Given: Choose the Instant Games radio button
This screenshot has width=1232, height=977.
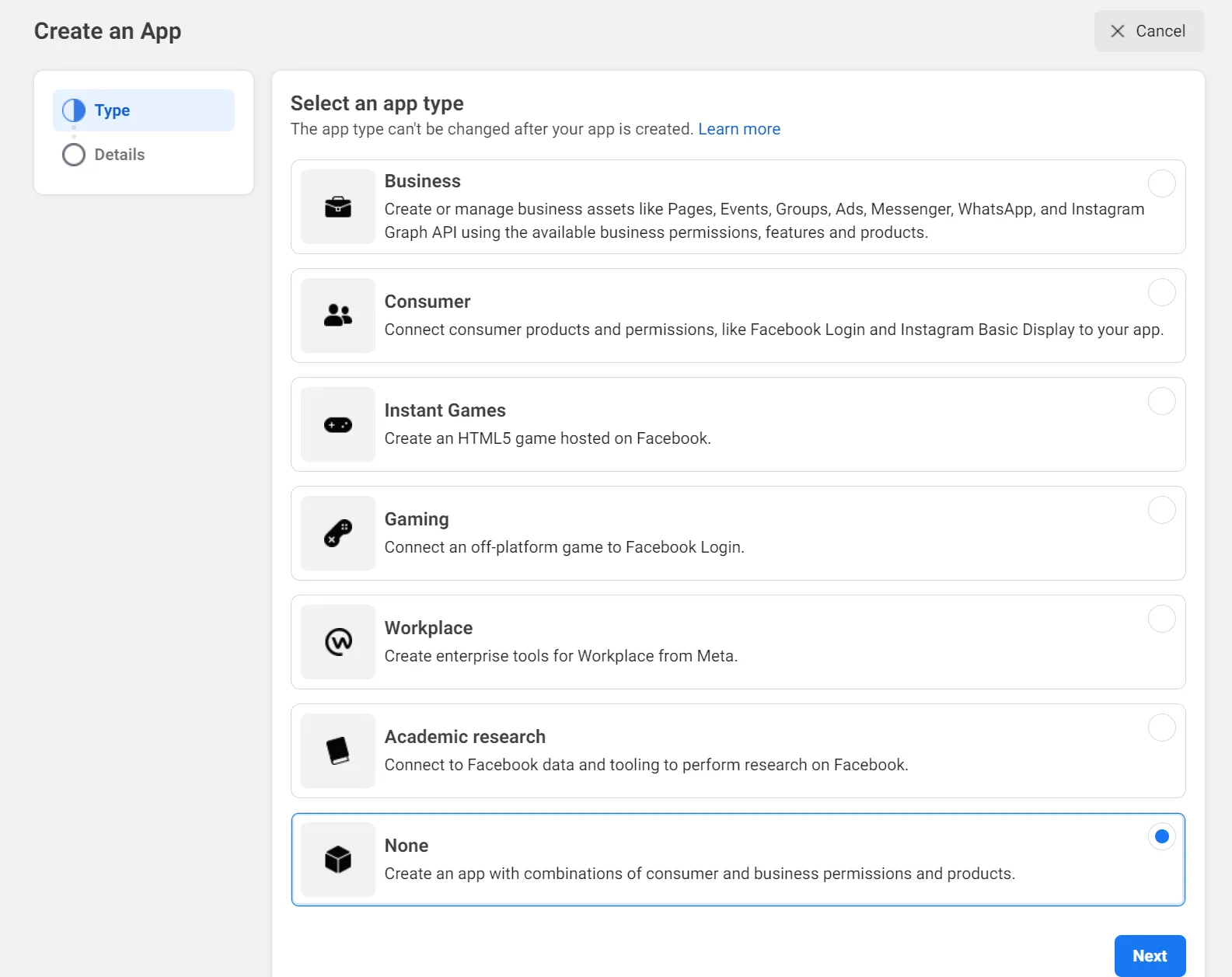Looking at the screenshot, I should point(1162,401).
